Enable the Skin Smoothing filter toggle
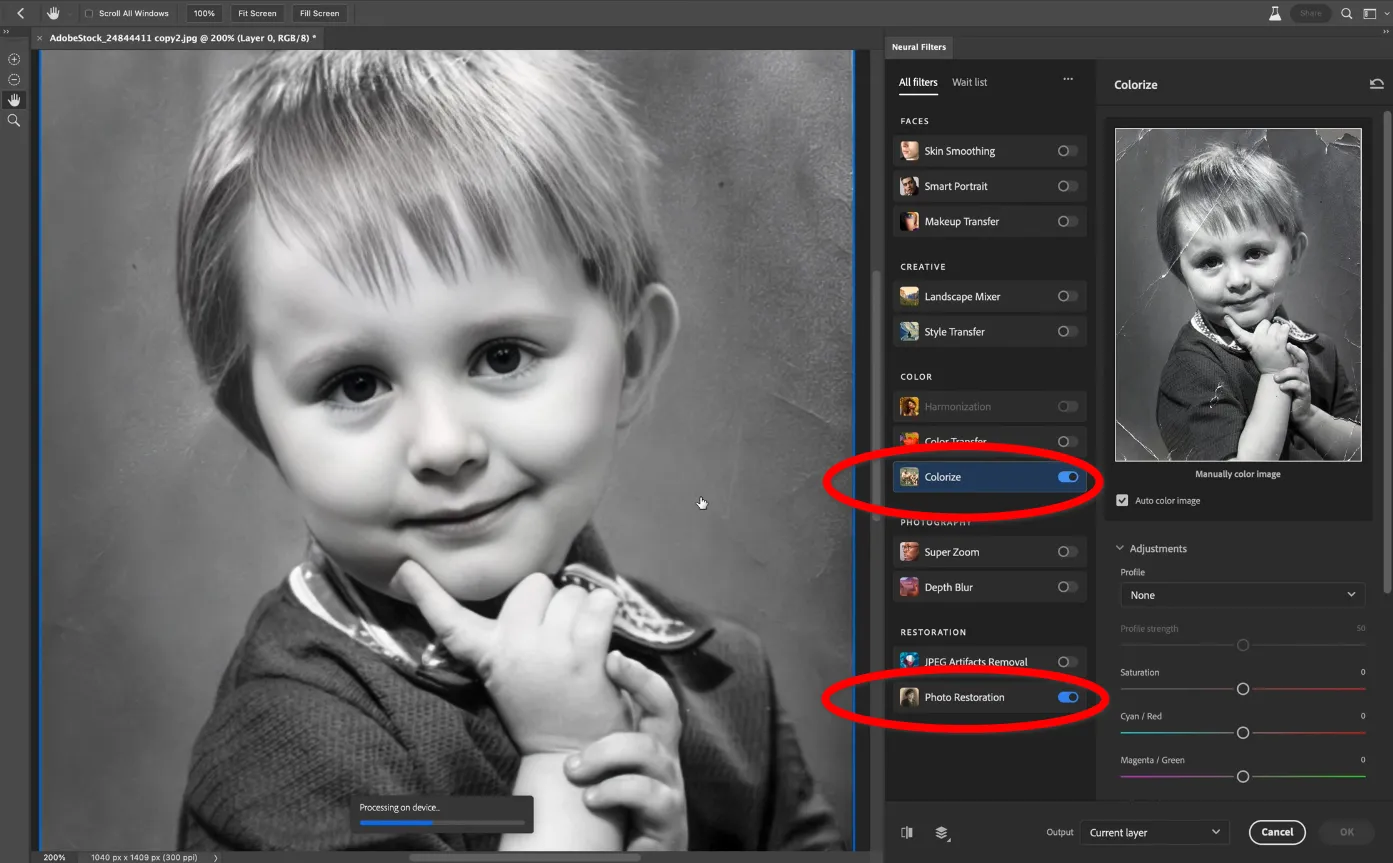The image size is (1393, 863). (1068, 150)
